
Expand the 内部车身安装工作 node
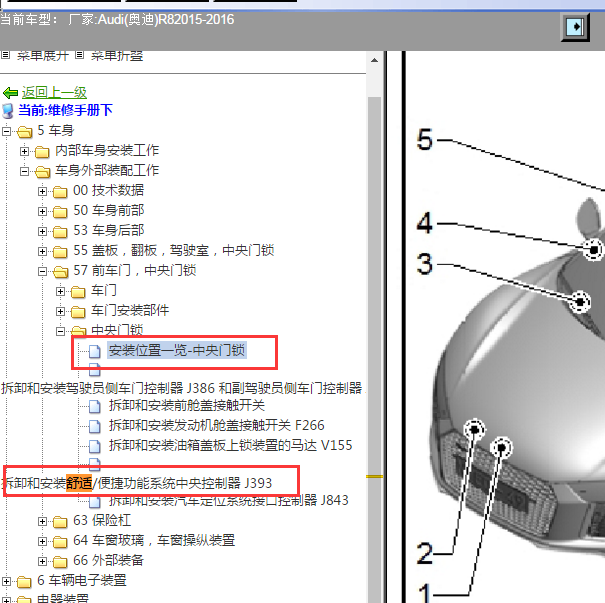tap(25, 151)
